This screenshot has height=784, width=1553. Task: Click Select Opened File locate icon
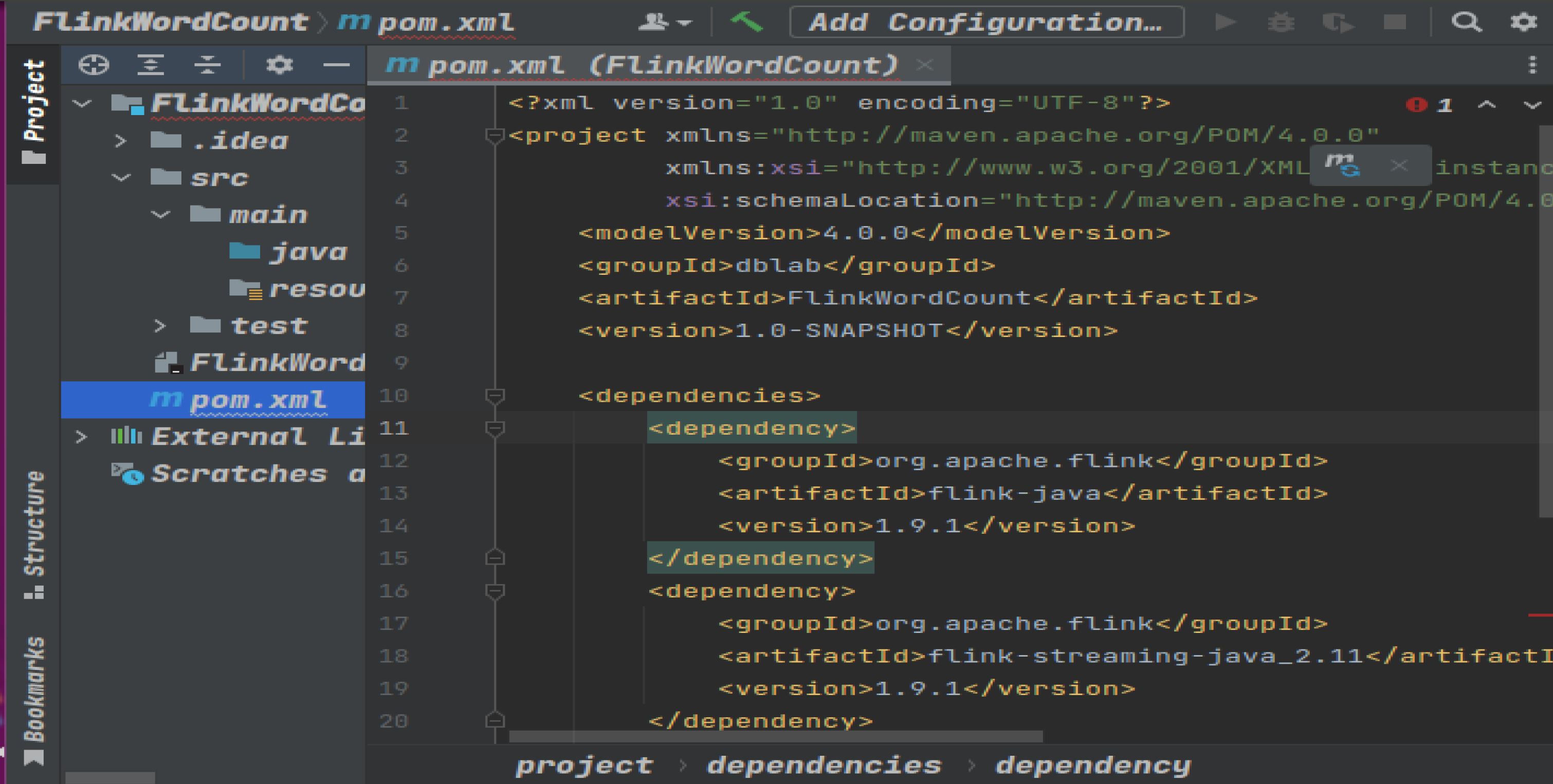point(94,65)
